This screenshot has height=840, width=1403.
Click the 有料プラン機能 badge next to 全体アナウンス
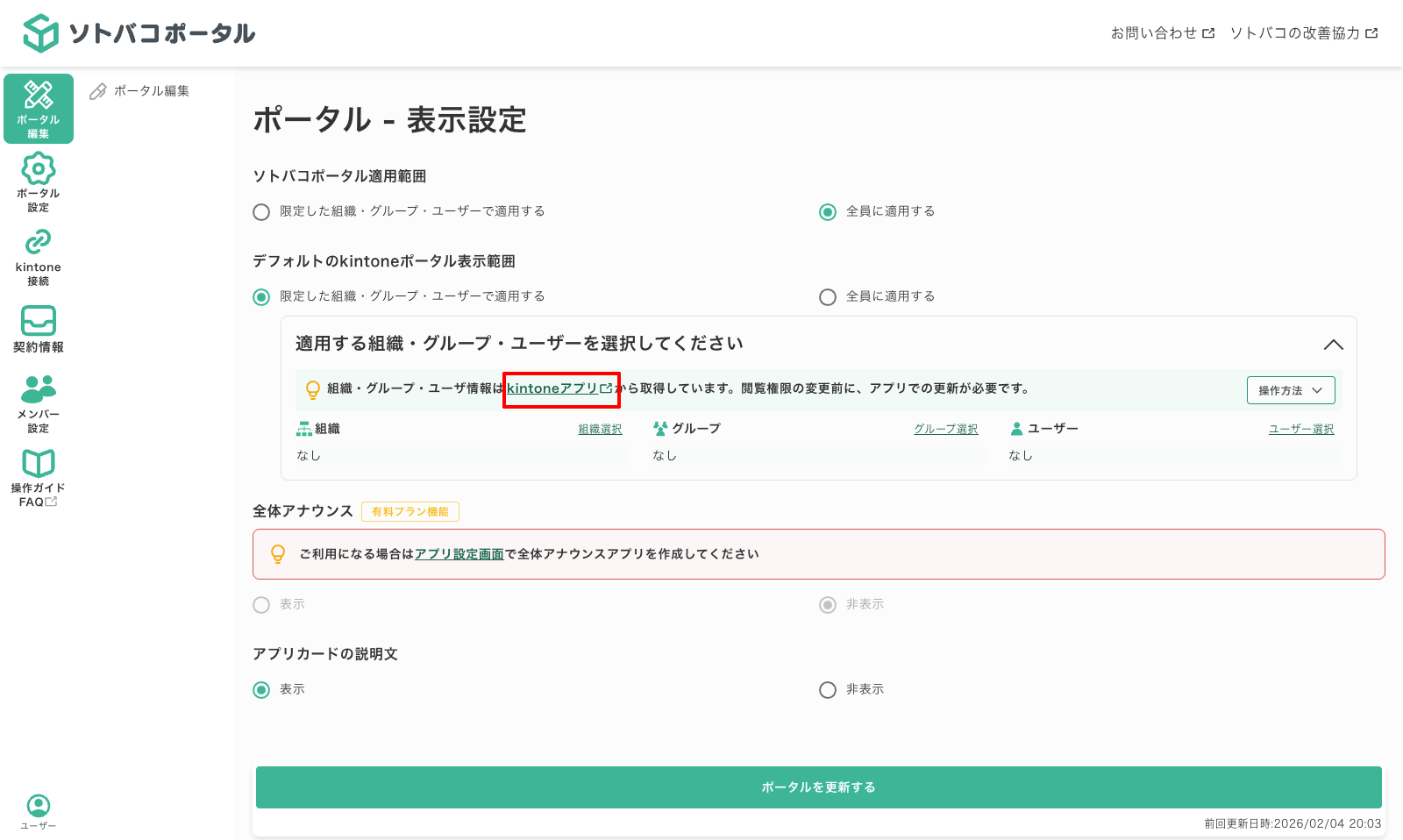click(410, 511)
